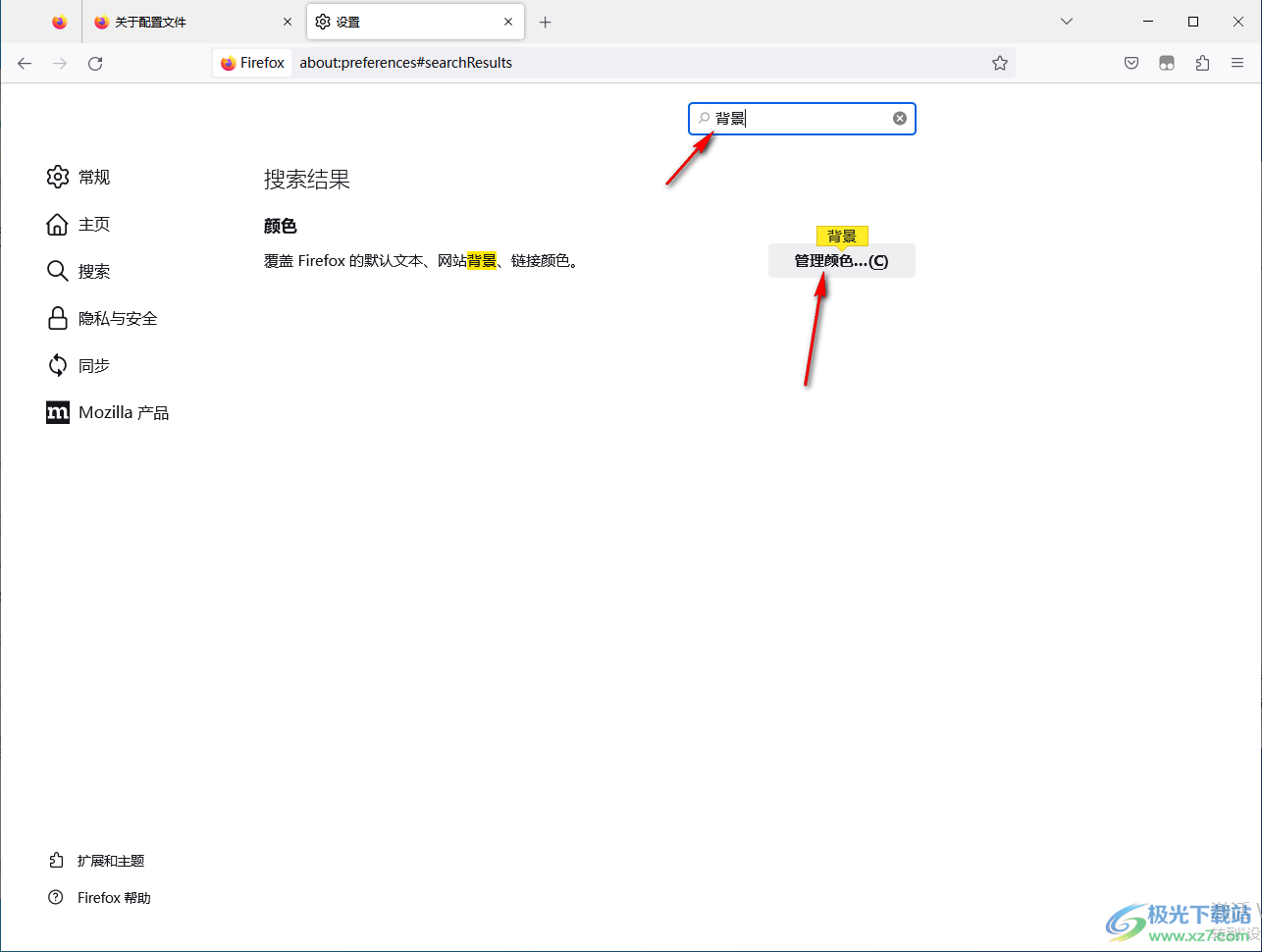This screenshot has height=952, width=1262.
Task: Click the Firefox identity box in address bar
Action: point(252,63)
